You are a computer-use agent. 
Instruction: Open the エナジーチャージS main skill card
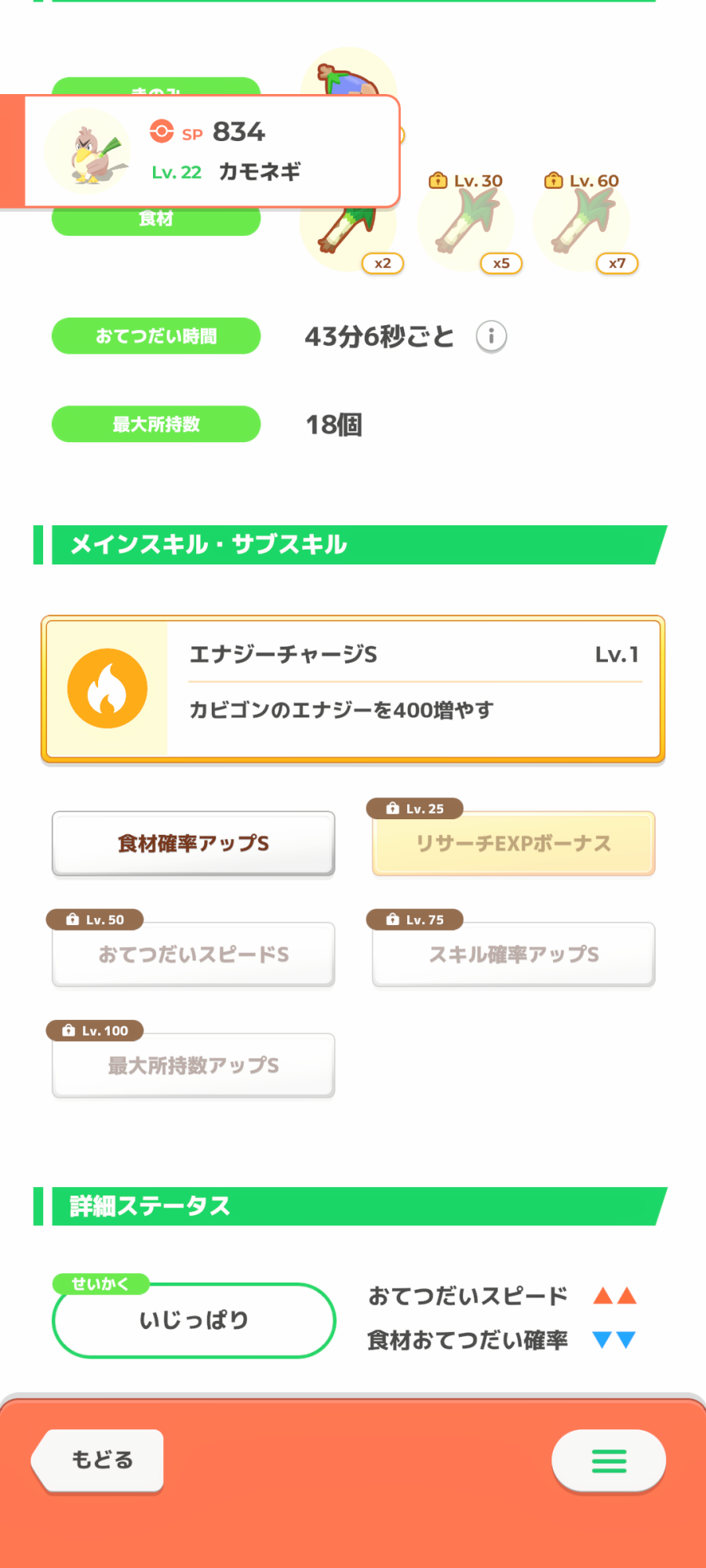pyautogui.click(x=414, y=688)
